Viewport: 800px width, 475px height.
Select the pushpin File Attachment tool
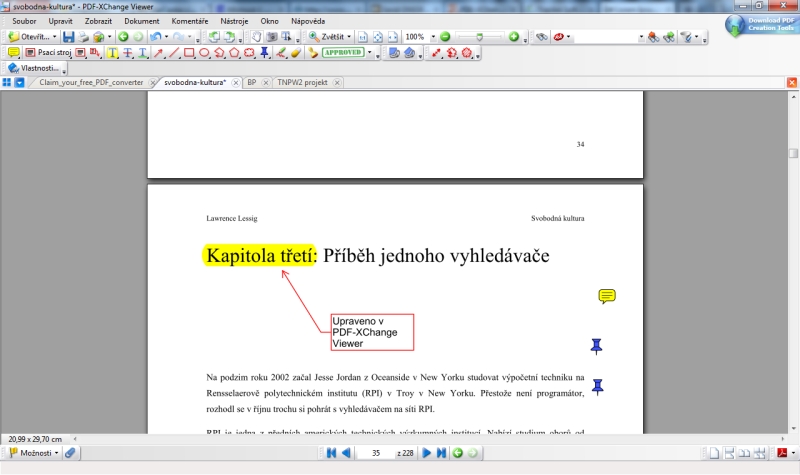(x=264, y=53)
